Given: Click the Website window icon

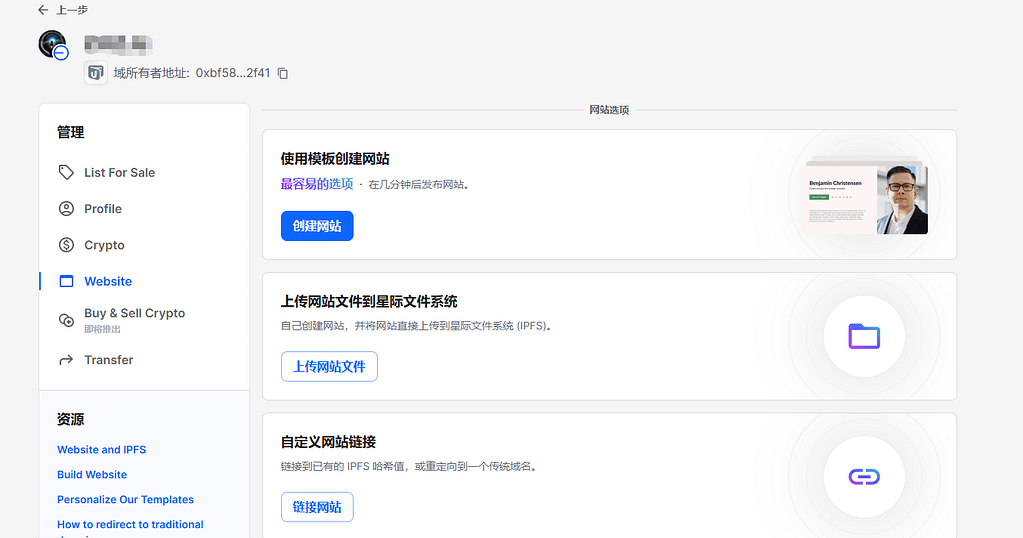Looking at the screenshot, I should [x=66, y=281].
